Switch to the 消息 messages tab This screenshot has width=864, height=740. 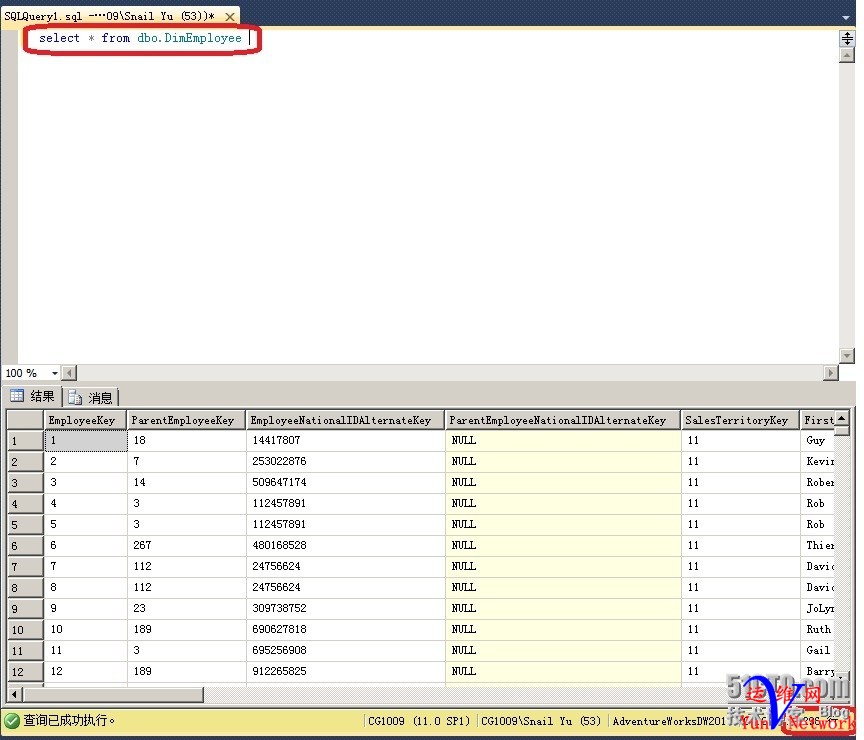pos(90,397)
